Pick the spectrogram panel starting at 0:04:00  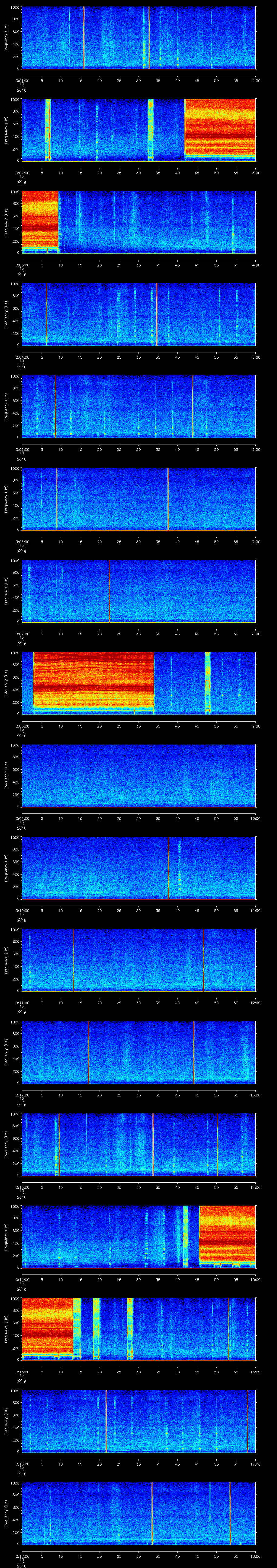138,315
